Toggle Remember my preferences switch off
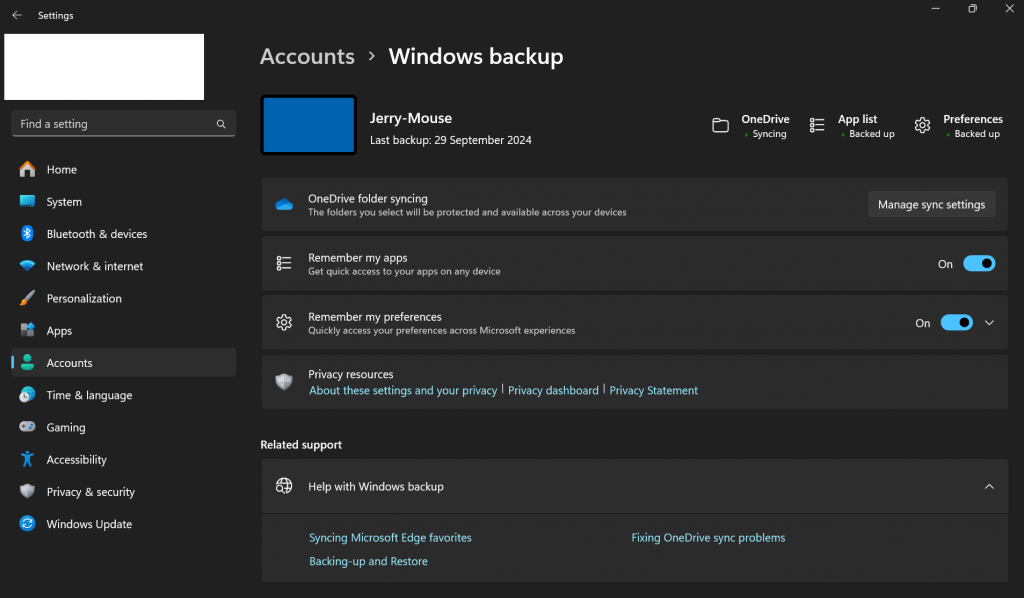 click(957, 323)
